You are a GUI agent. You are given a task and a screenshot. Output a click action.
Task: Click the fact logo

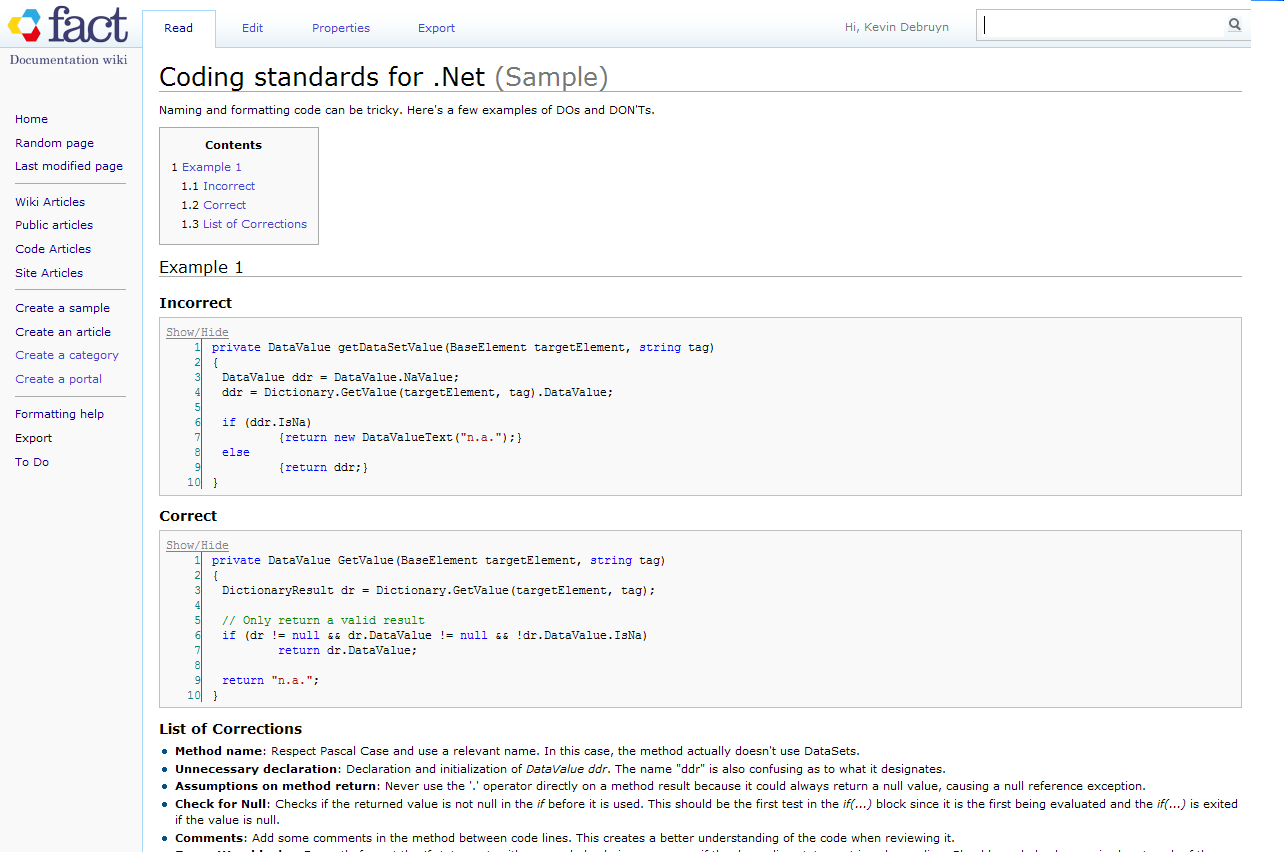click(68, 25)
